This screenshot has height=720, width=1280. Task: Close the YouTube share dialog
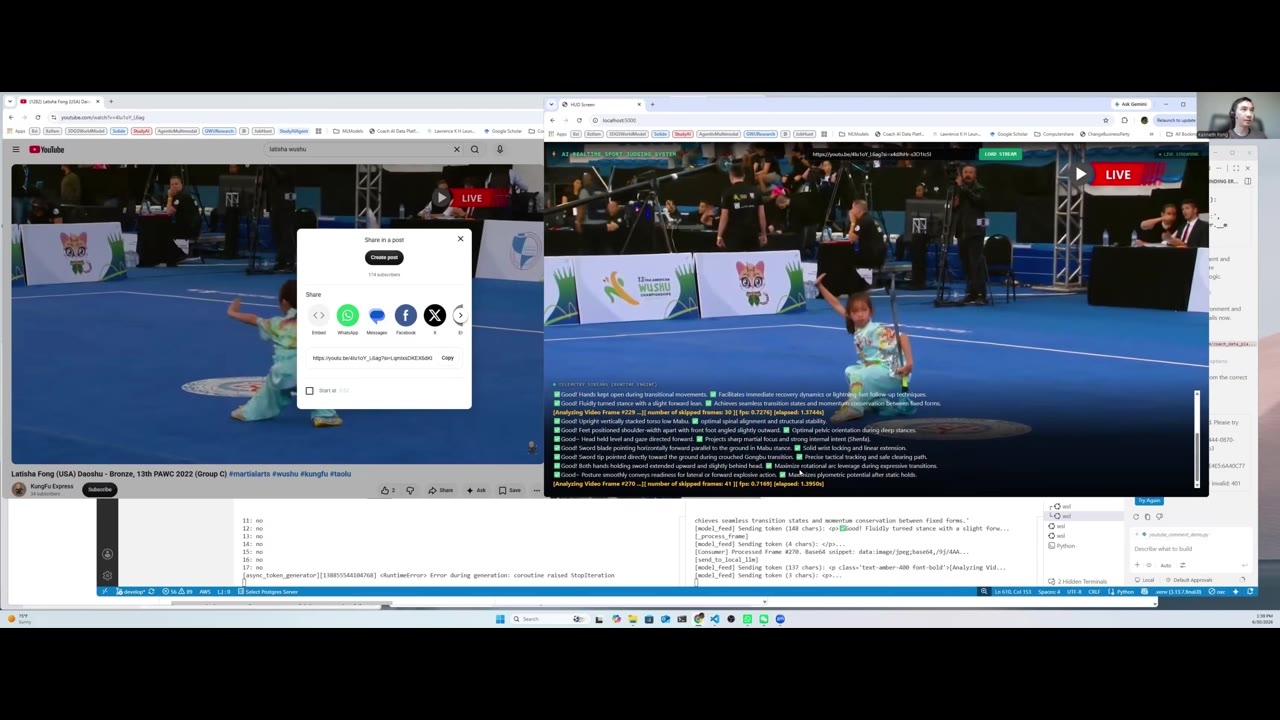coord(460,239)
